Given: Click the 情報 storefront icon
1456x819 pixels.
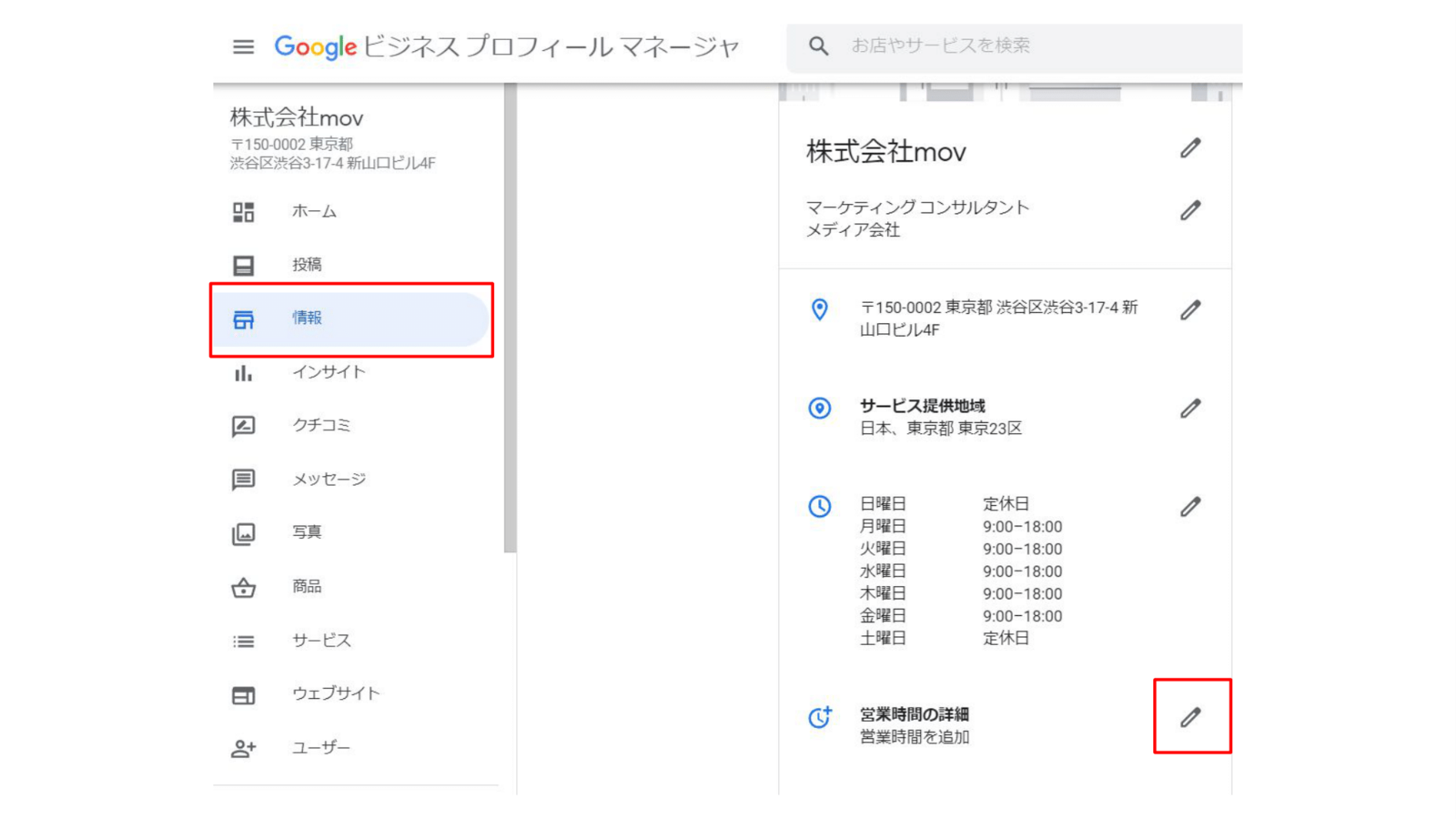Looking at the screenshot, I should click(243, 319).
